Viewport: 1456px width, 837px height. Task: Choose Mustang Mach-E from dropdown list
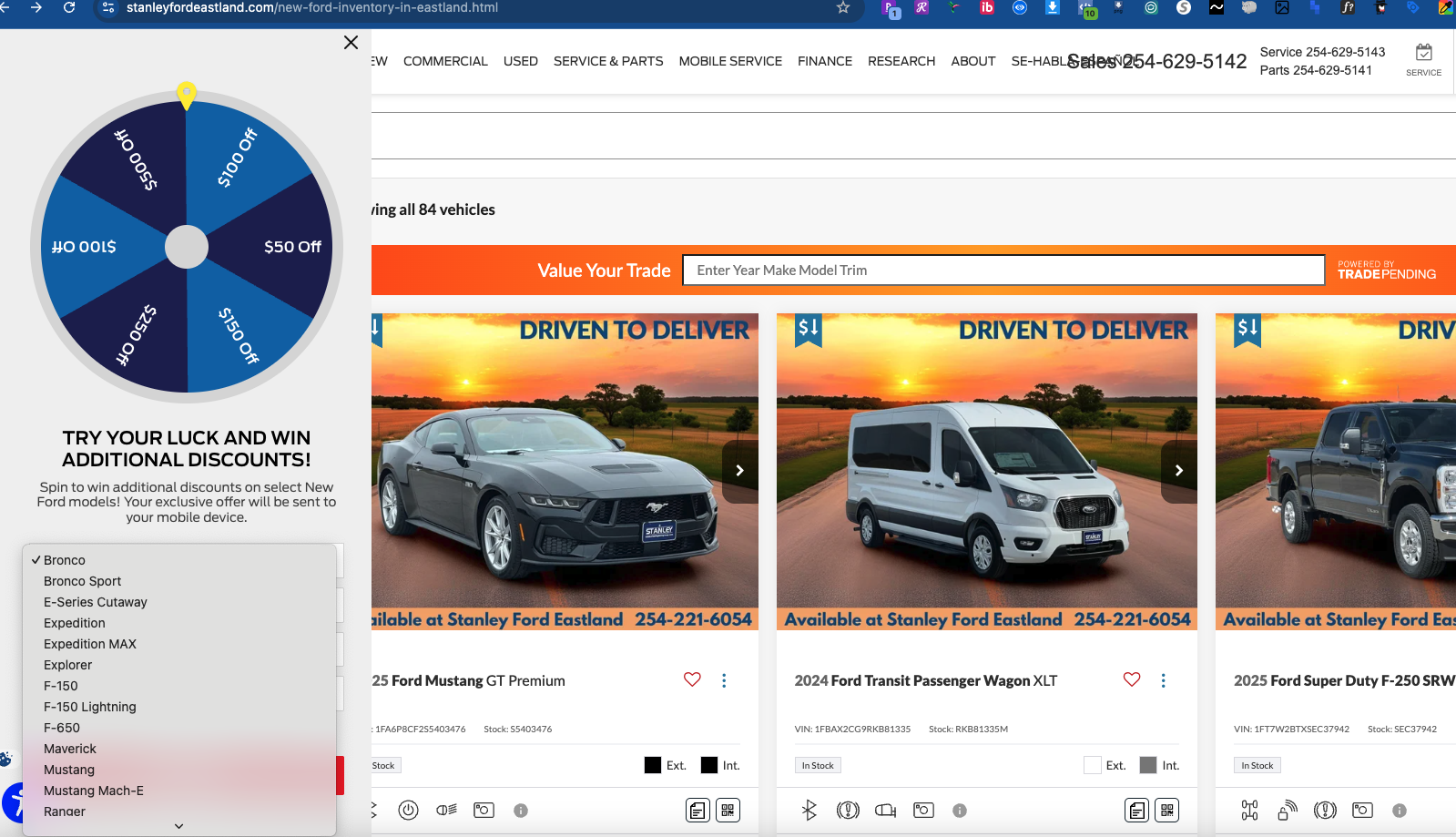tap(179, 791)
